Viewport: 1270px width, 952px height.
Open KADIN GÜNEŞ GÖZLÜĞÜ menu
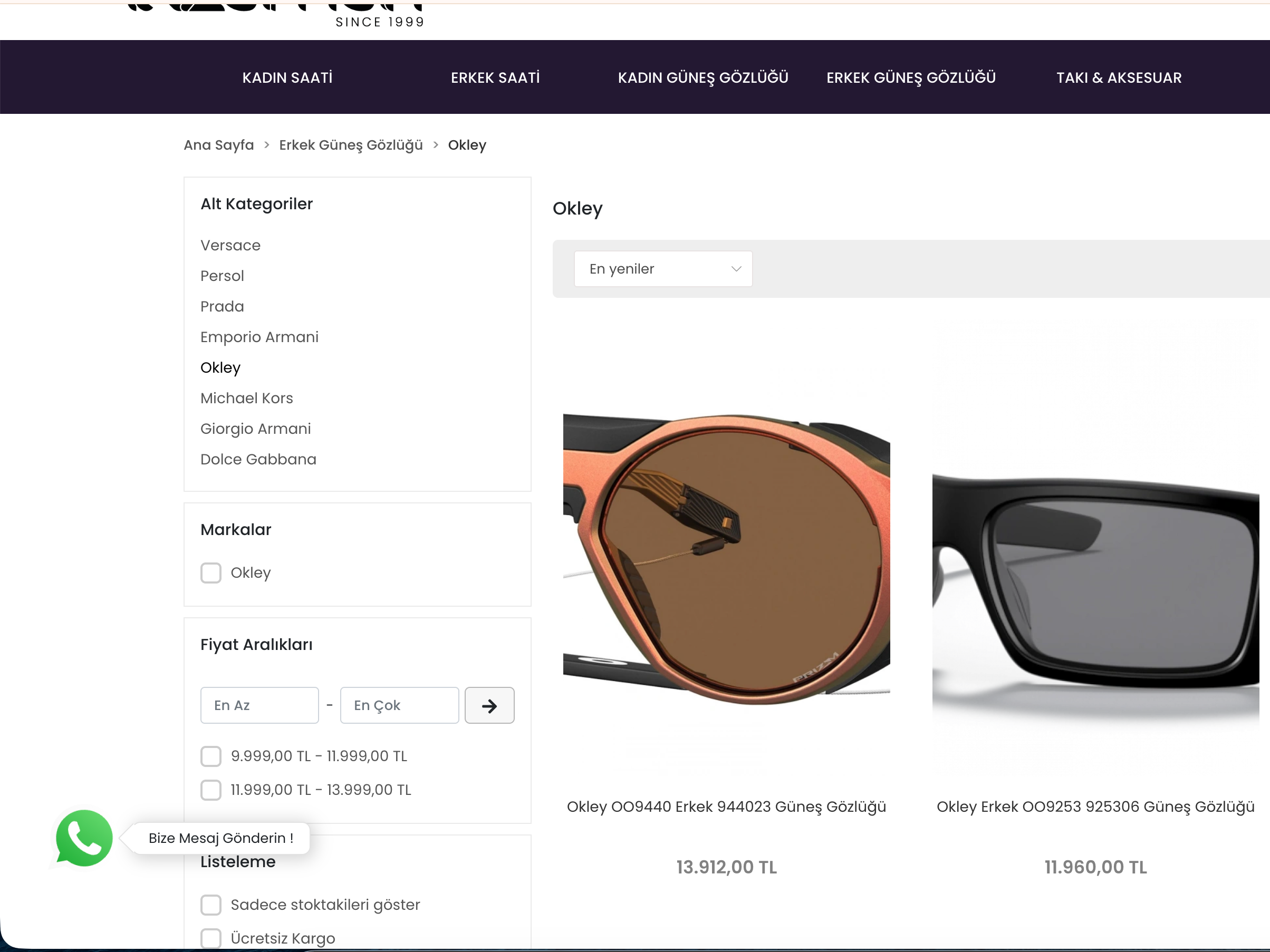[x=704, y=77]
